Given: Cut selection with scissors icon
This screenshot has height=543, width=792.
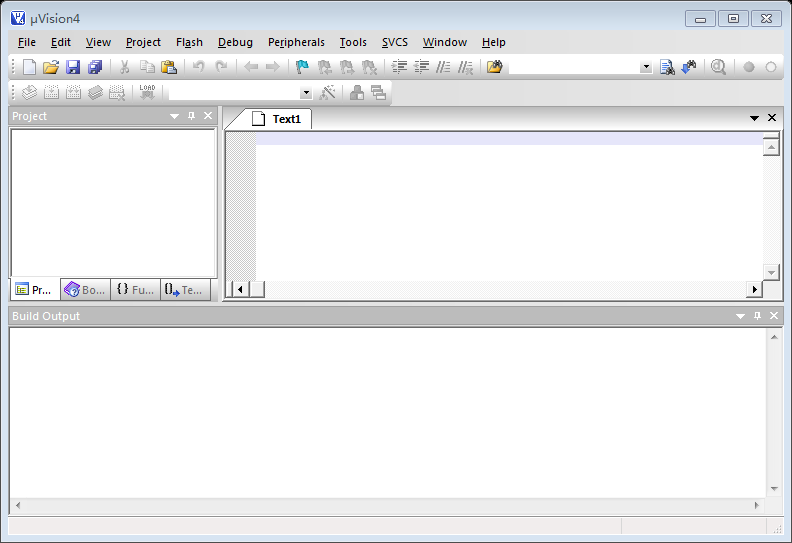Looking at the screenshot, I should 124,67.
